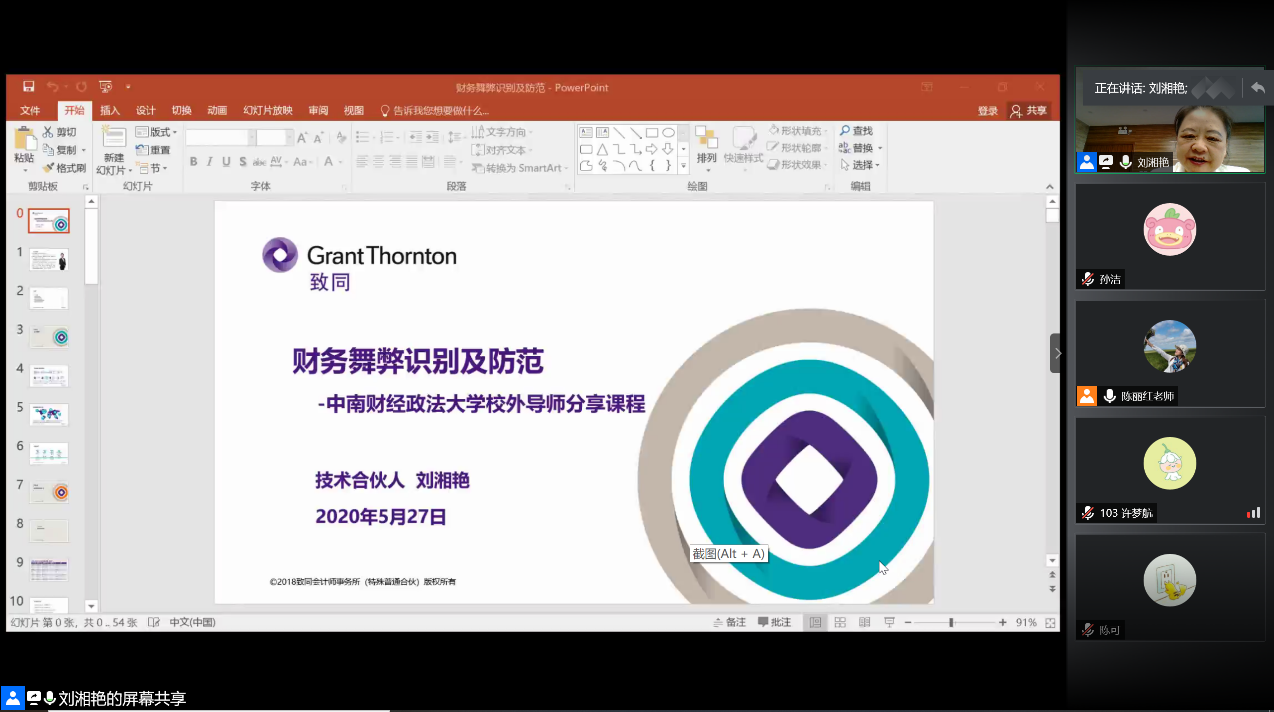Toggle the Notes (备注) pane

(729, 622)
